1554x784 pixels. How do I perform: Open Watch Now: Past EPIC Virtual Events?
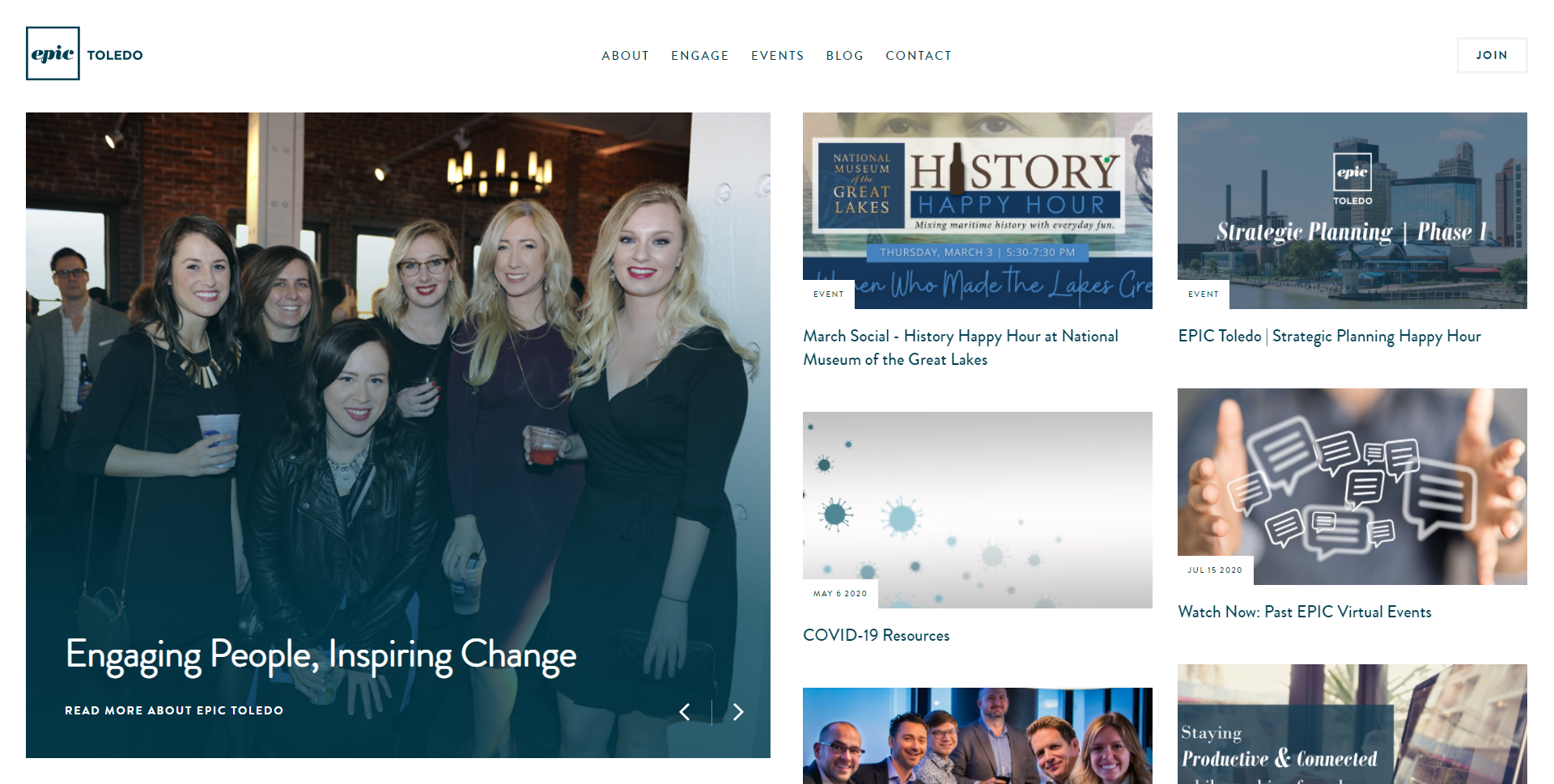point(1305,612)
